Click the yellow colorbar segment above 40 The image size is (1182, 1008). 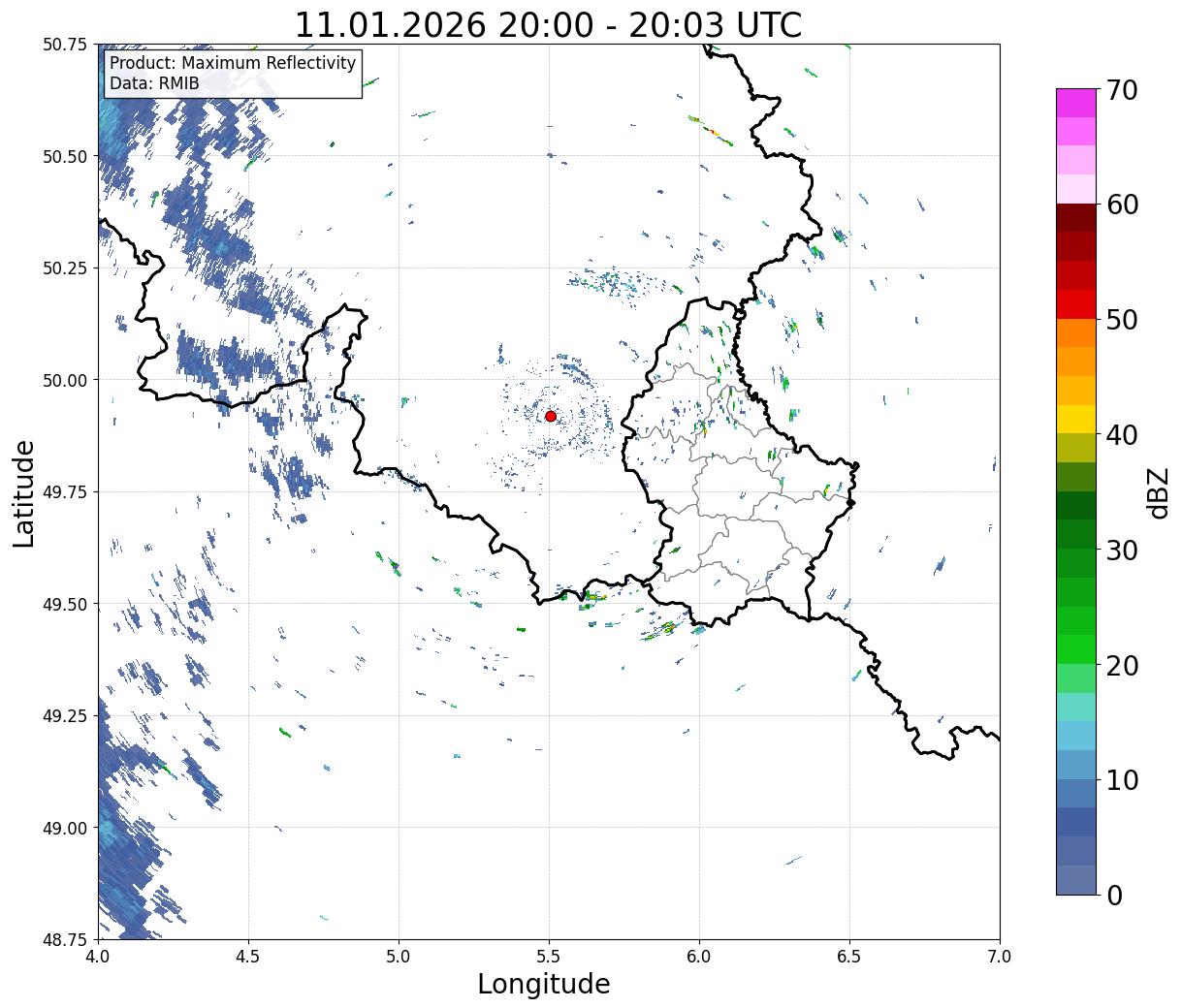(x=1076, y=419)
